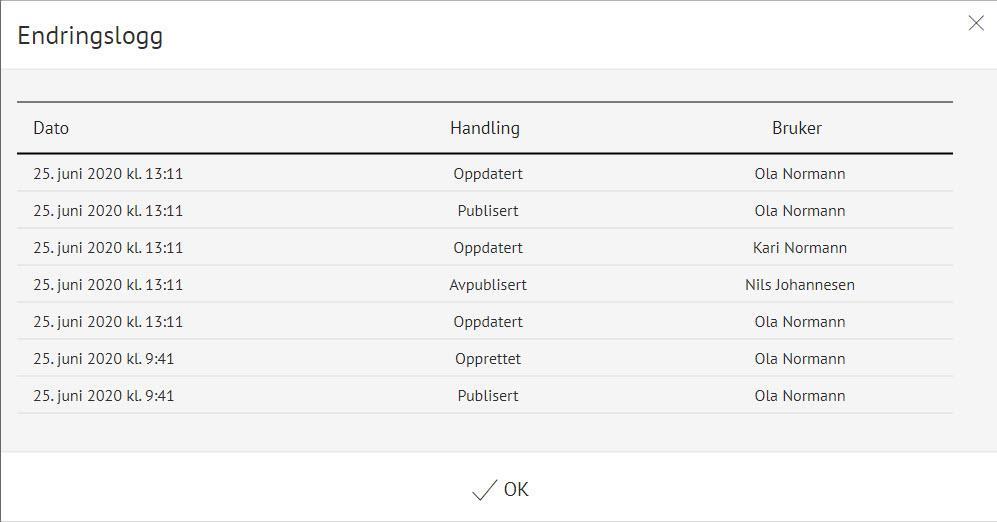This screenshot has height=522, width=997.
Task: Select the Opprettet action entry
Action: pos(488,359)
